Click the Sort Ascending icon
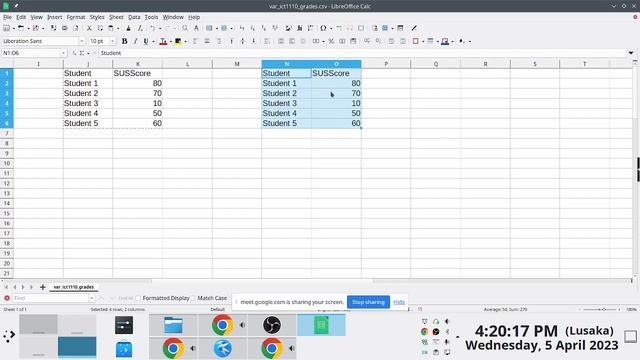This screenshot has height=360, width=640. pos(253,28)
